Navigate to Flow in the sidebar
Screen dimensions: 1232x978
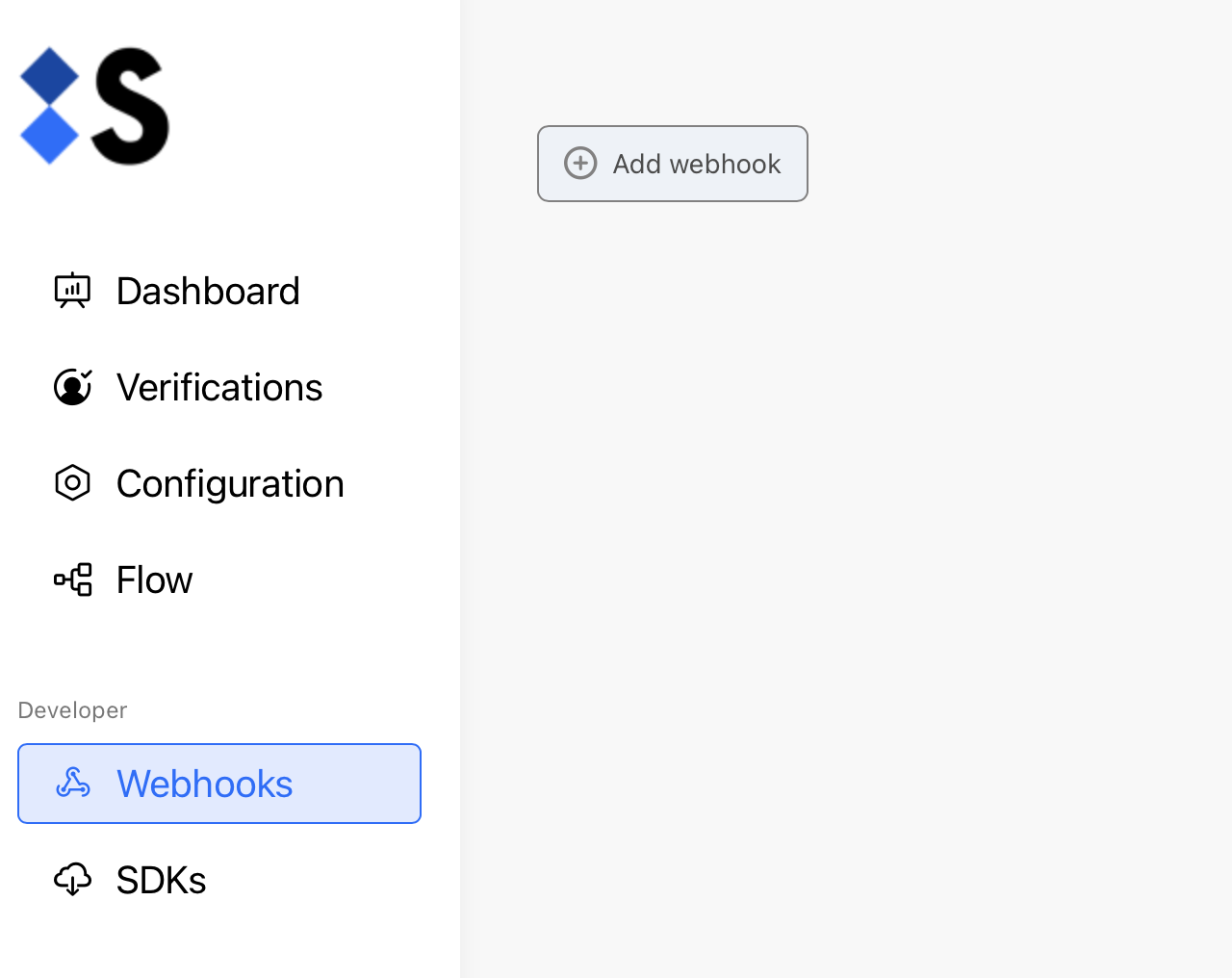(x=154, y=579)
